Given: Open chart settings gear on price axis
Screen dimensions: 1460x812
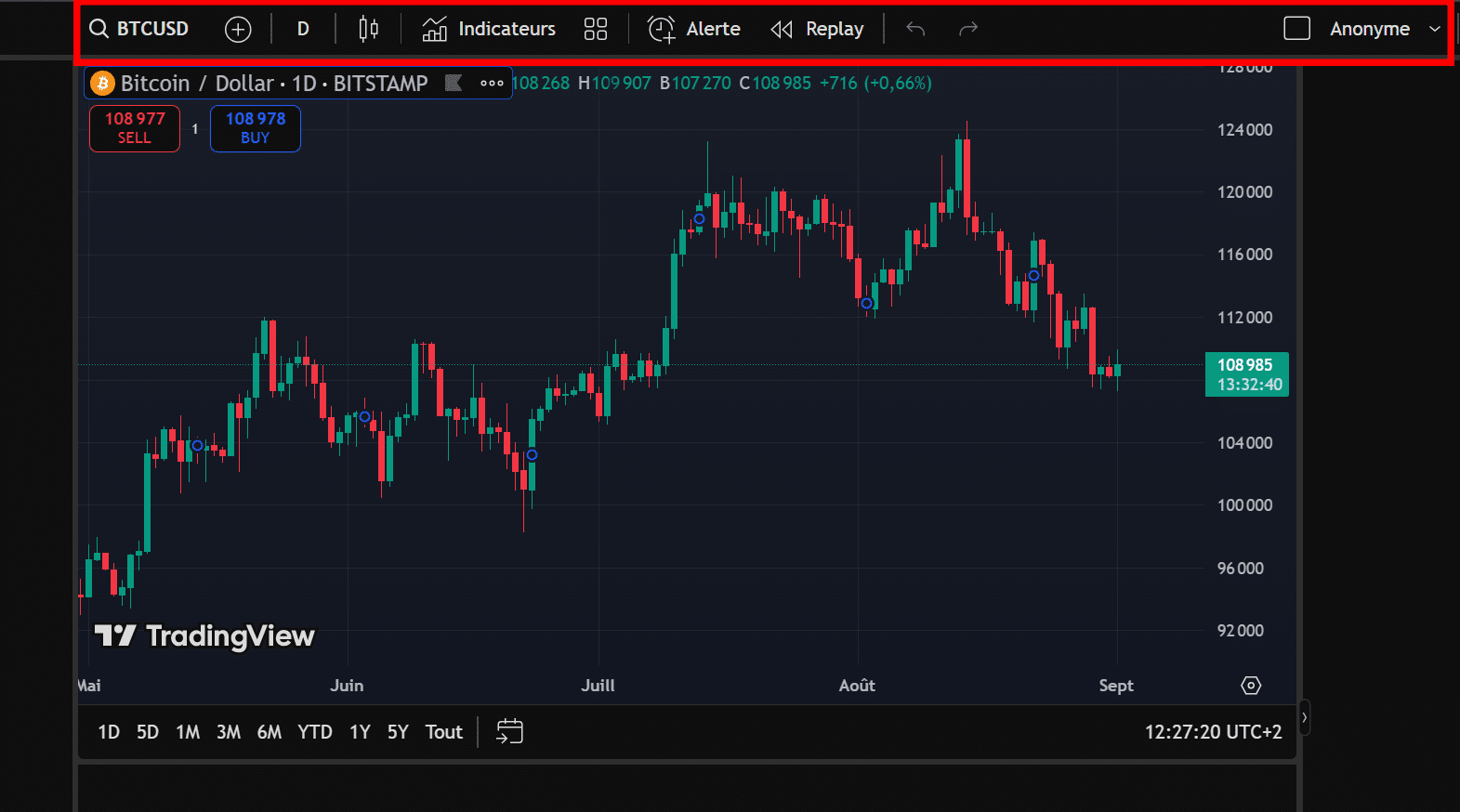Looking at the screenshot, I should [1251, 686].
